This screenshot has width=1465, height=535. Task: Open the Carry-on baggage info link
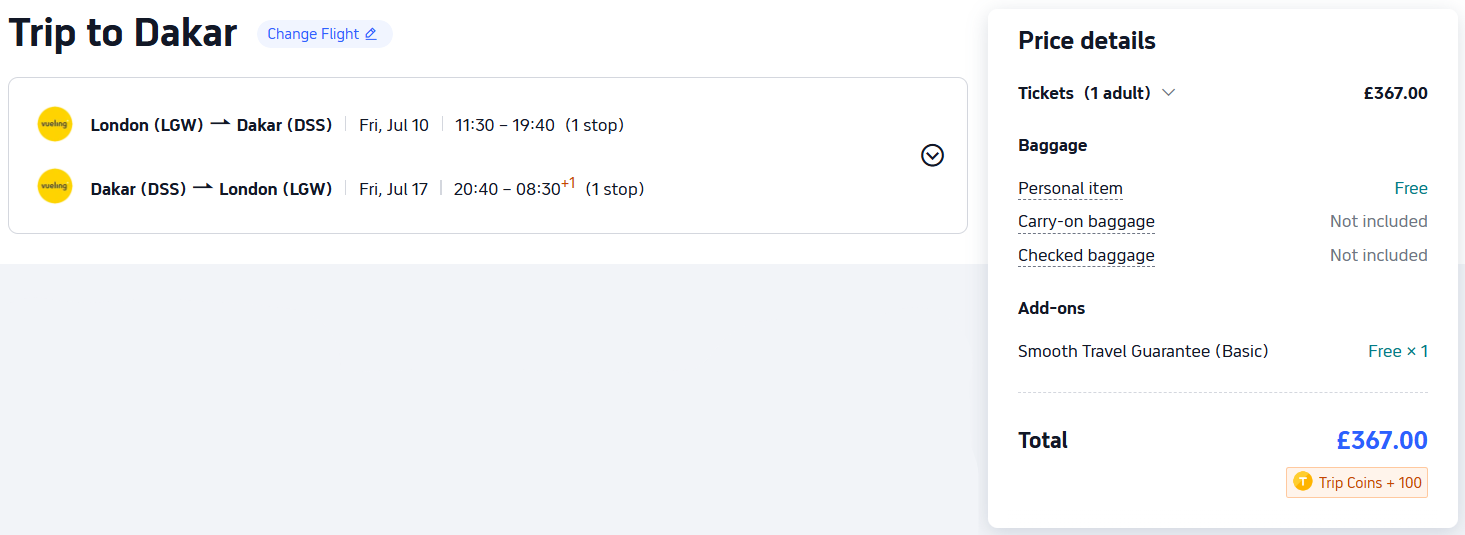(1086, 222)
